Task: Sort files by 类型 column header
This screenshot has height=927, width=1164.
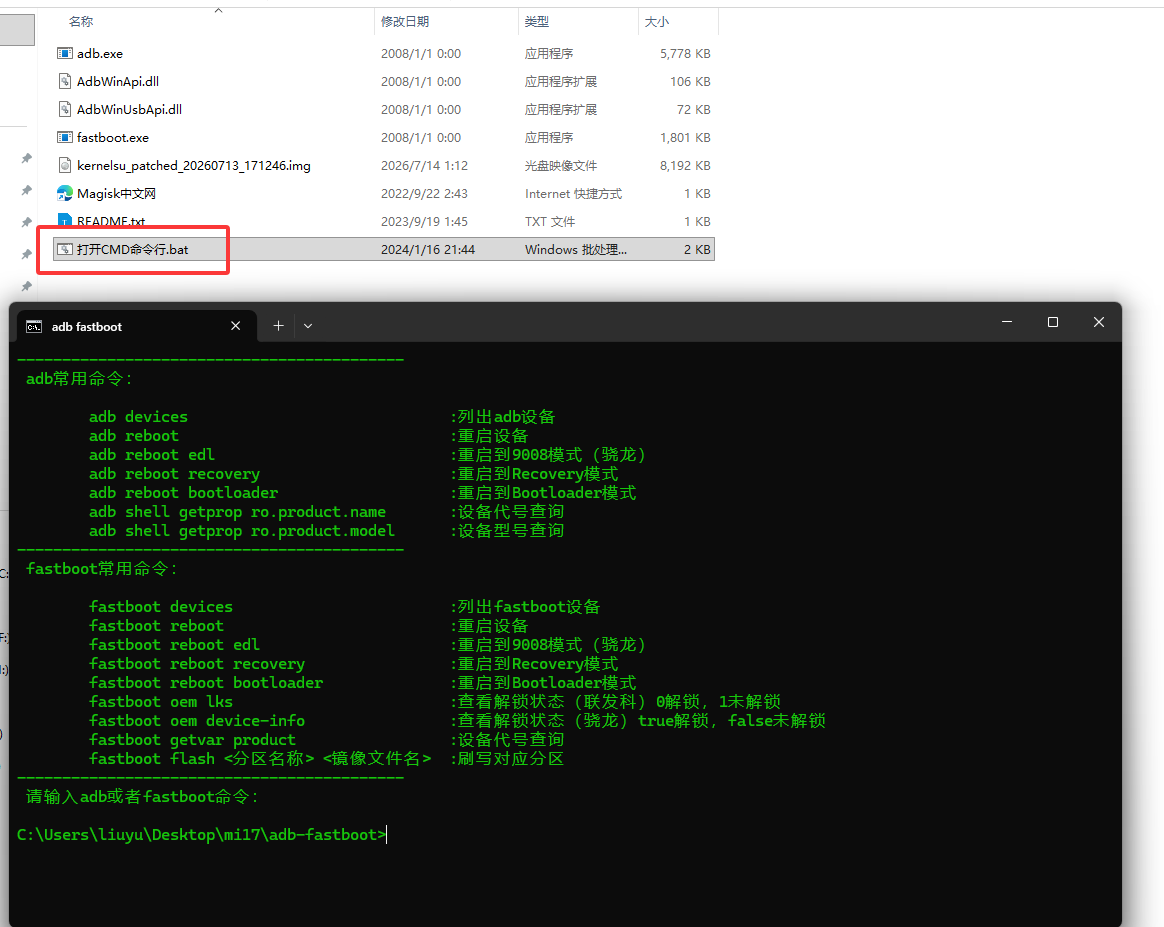Action: click(537, 22)
